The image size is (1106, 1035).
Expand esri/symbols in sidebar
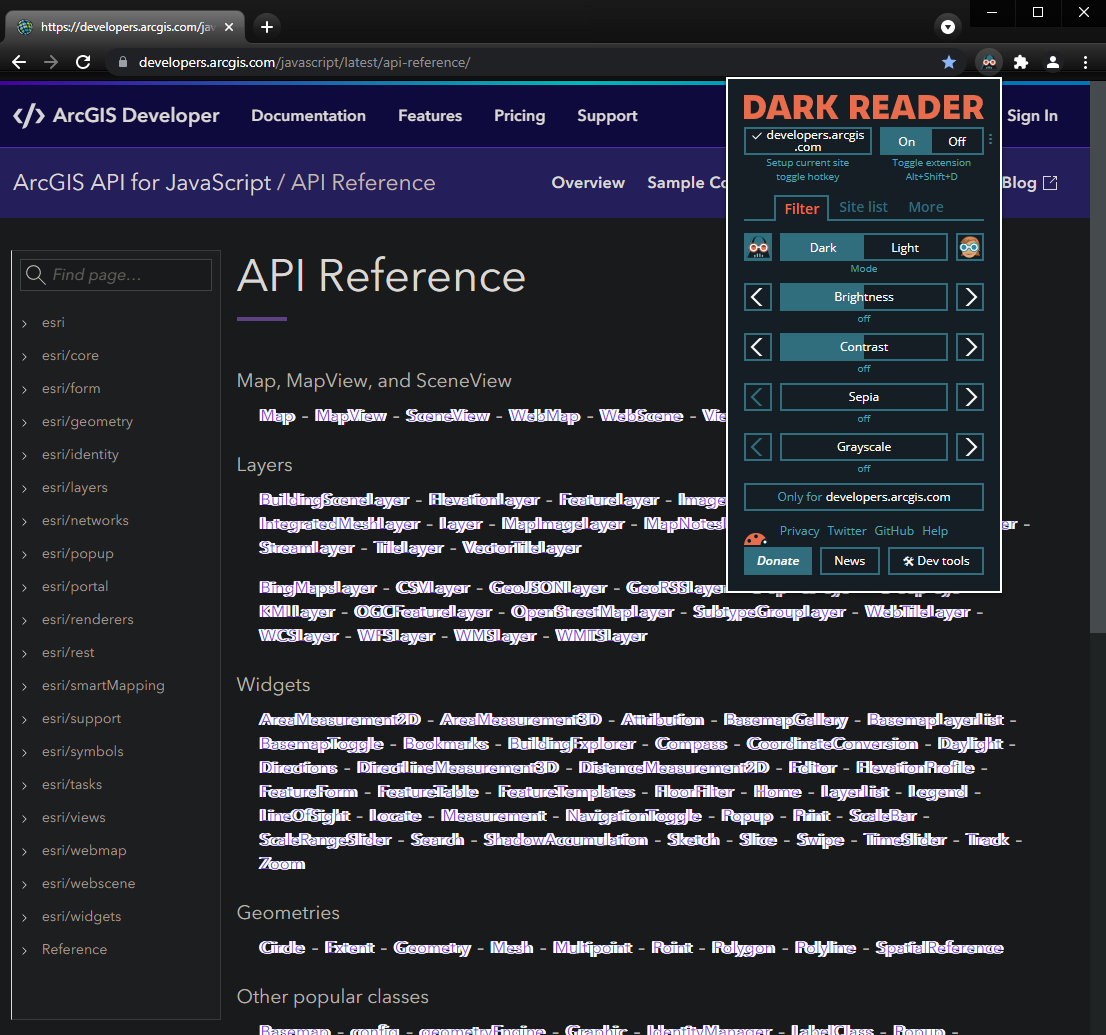[25, 752]
